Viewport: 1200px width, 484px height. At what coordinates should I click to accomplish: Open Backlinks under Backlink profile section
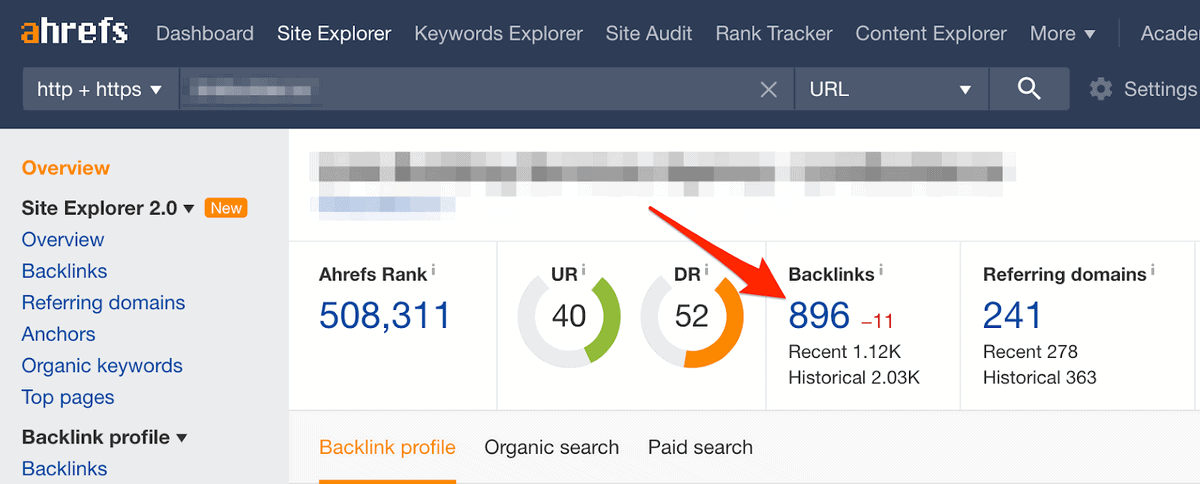click(64, 468)
